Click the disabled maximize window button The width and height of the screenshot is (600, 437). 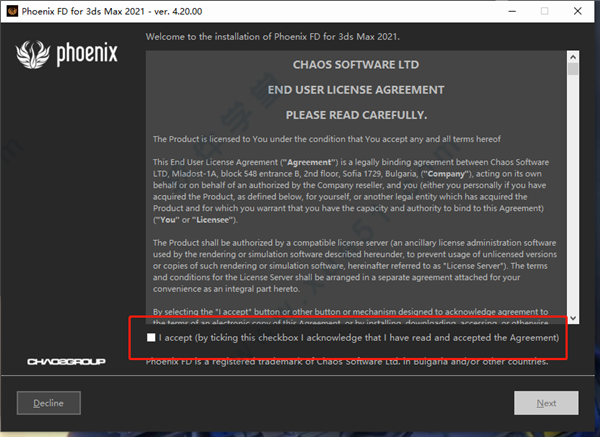click(545, 11)
